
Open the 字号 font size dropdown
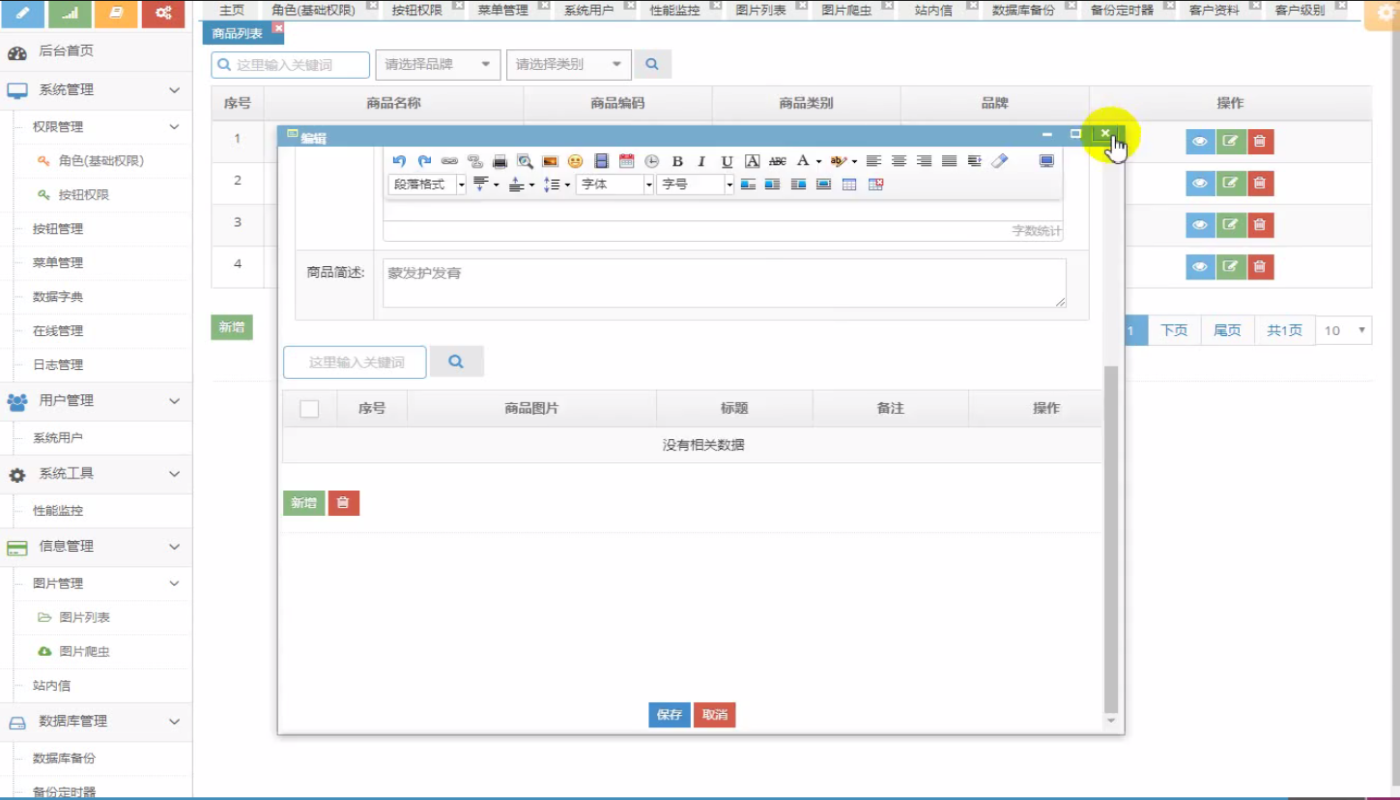[695, 185]
